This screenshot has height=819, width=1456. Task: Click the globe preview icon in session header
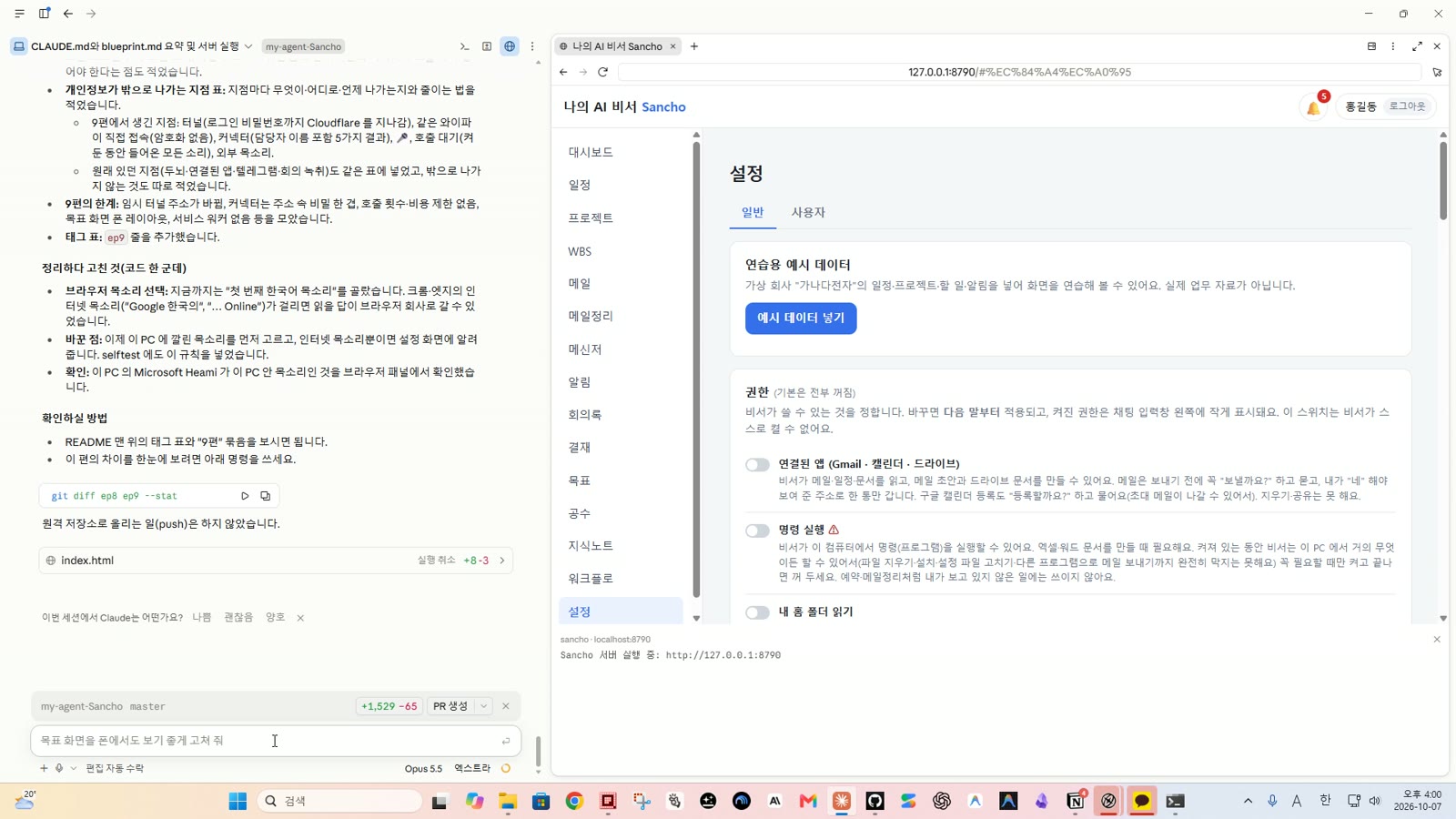click(x=510, y=46)
